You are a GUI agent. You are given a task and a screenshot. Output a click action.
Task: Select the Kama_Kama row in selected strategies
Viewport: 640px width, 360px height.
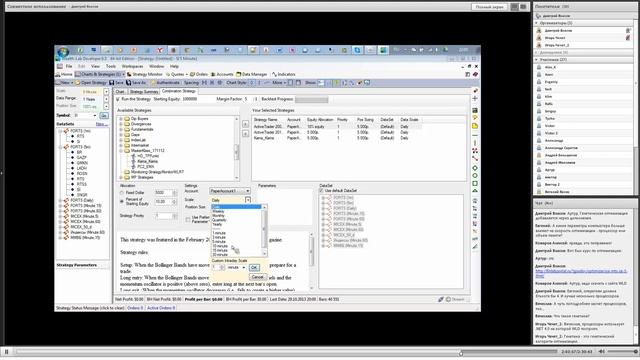pos(337,138)
